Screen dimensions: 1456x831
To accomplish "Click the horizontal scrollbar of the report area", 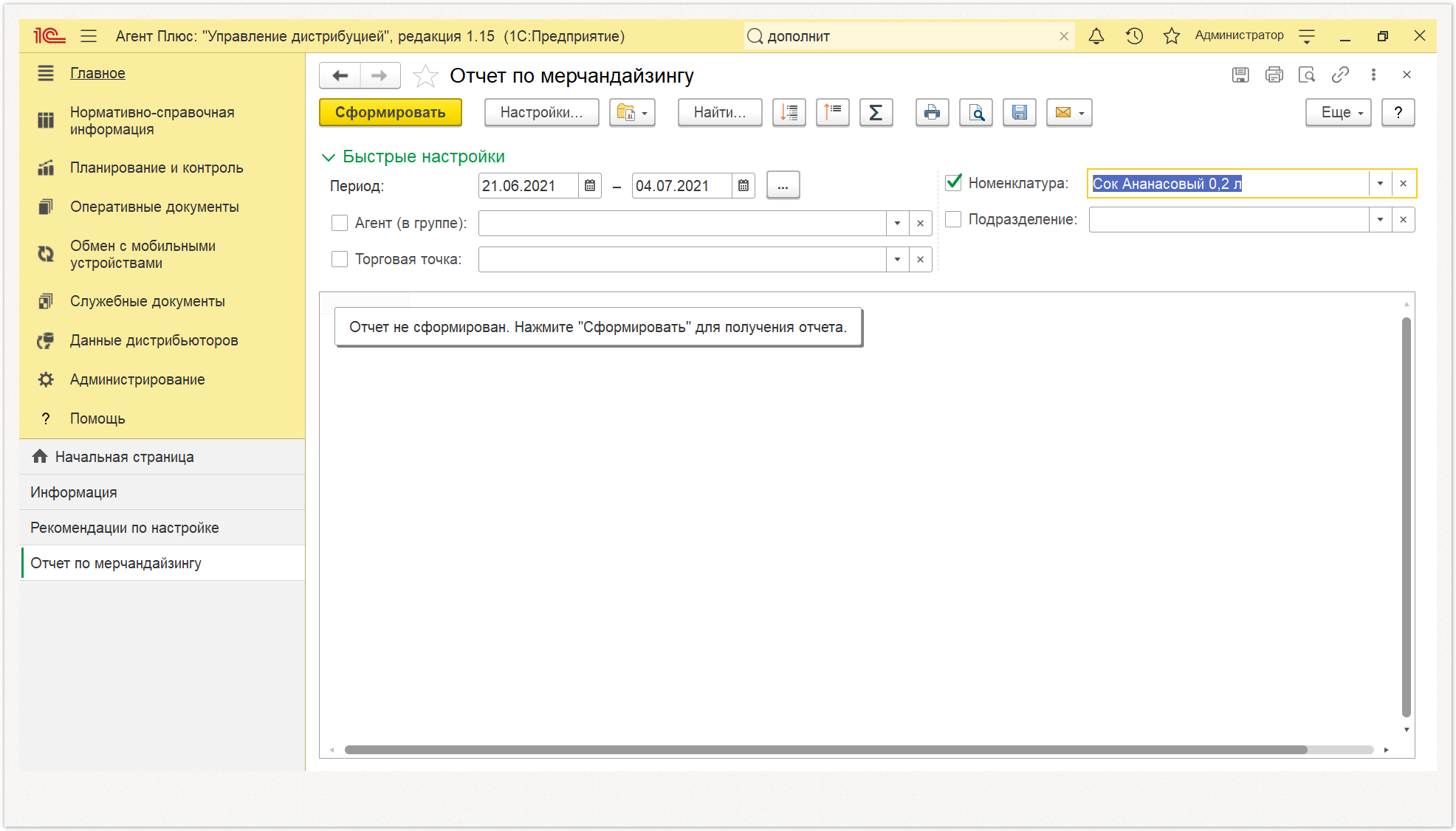I will point(825,750).
